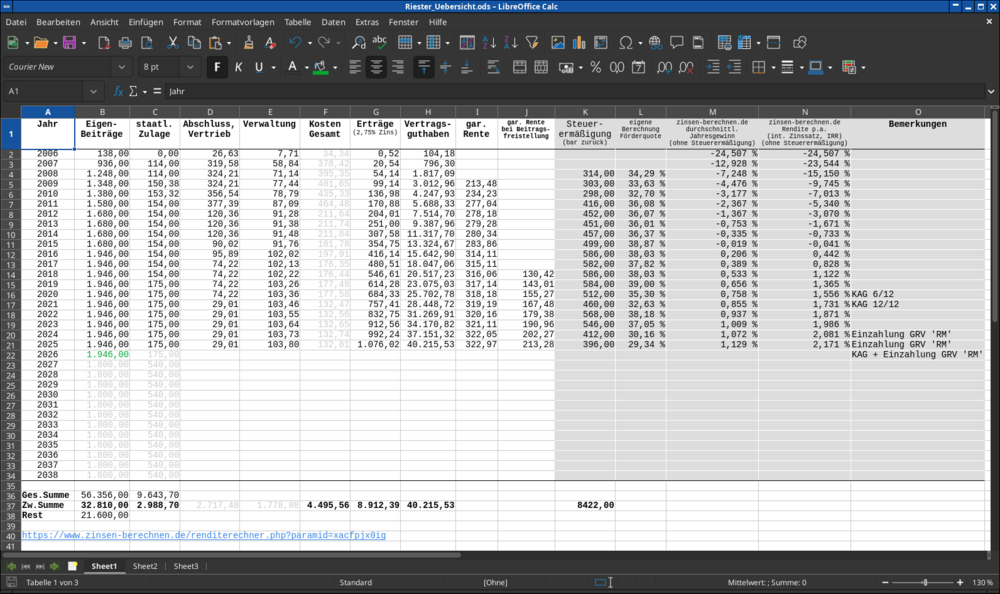Click the Format as Percent icon

pos(596,67)
